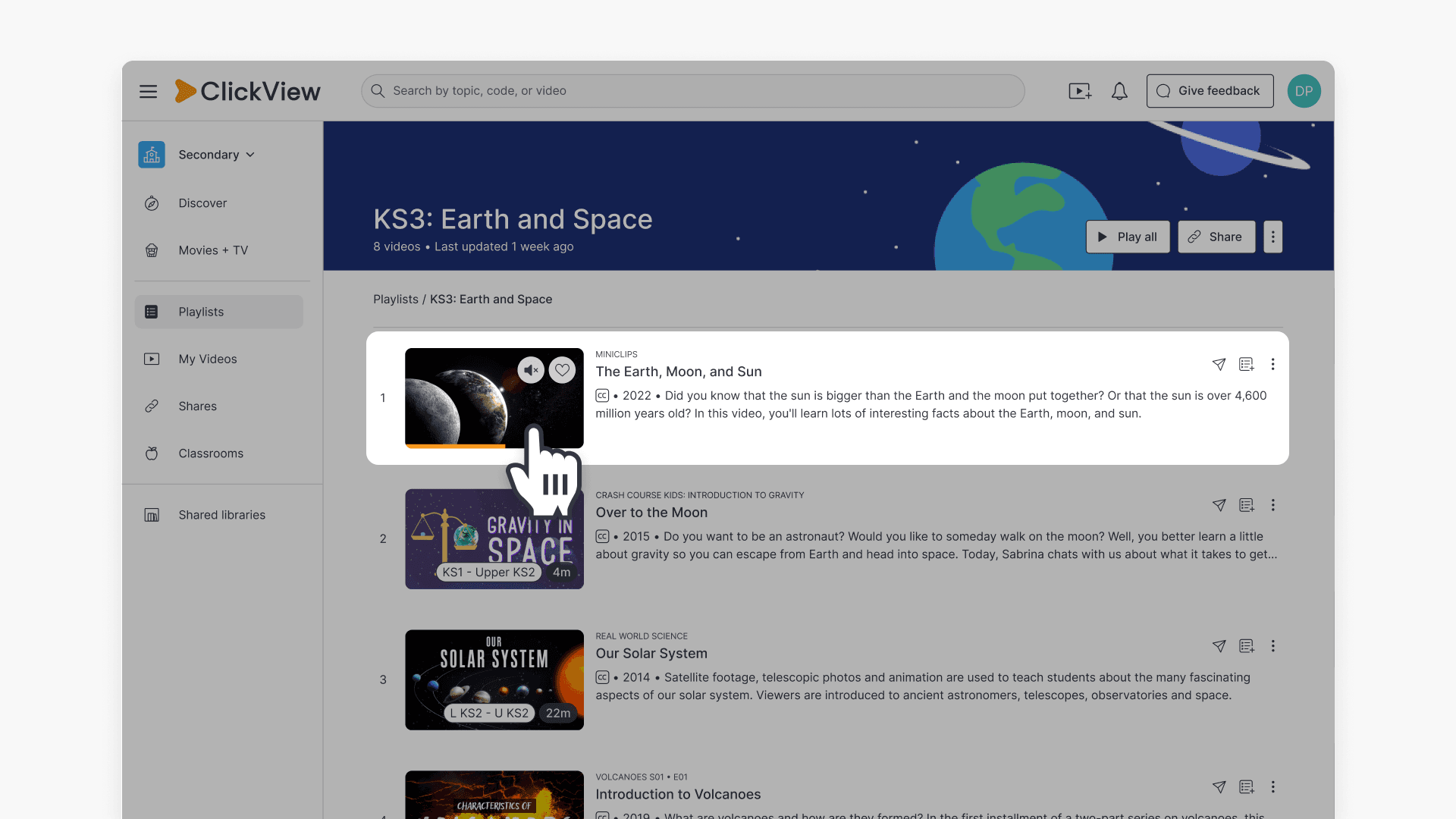Click closed captions icon for Our Solar System
Screen dimensions: 1456x819
[x=602, y=678]
